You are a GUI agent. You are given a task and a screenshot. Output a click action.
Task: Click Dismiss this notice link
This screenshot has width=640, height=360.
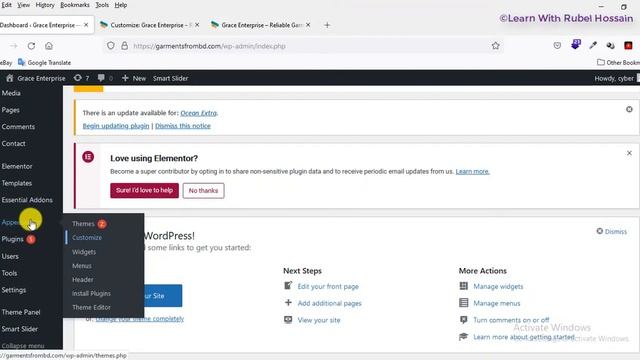point(183,126)
